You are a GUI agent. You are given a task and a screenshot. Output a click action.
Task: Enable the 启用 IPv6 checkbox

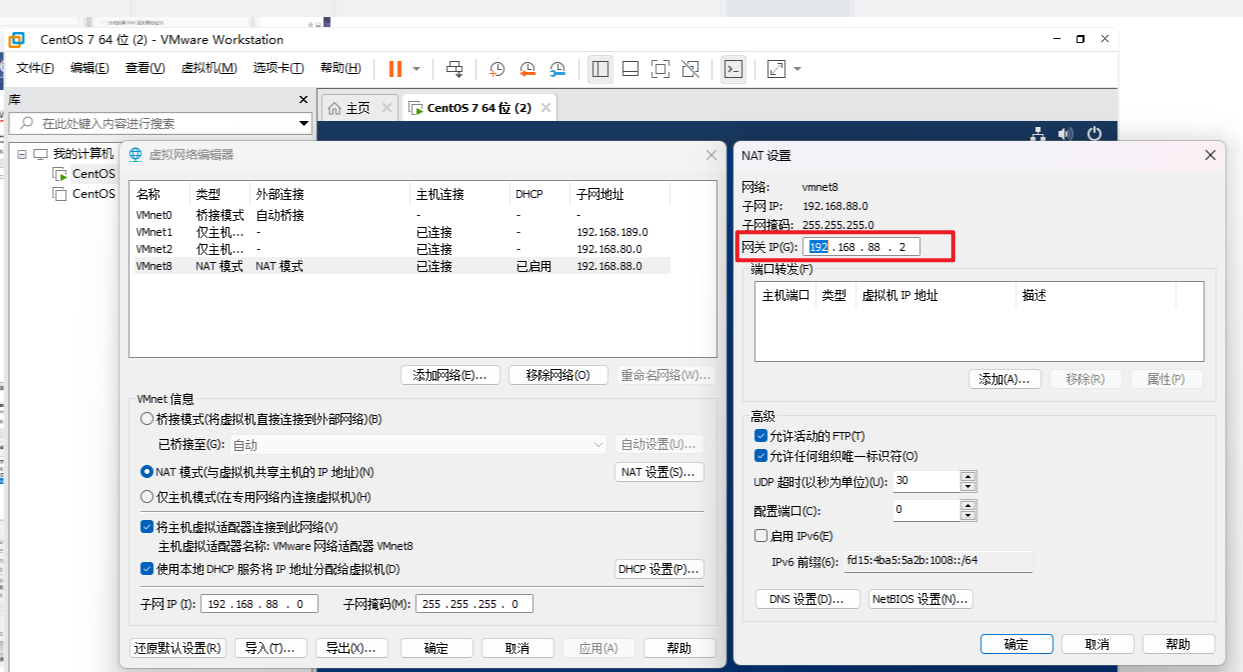click(x=758, y=535)
